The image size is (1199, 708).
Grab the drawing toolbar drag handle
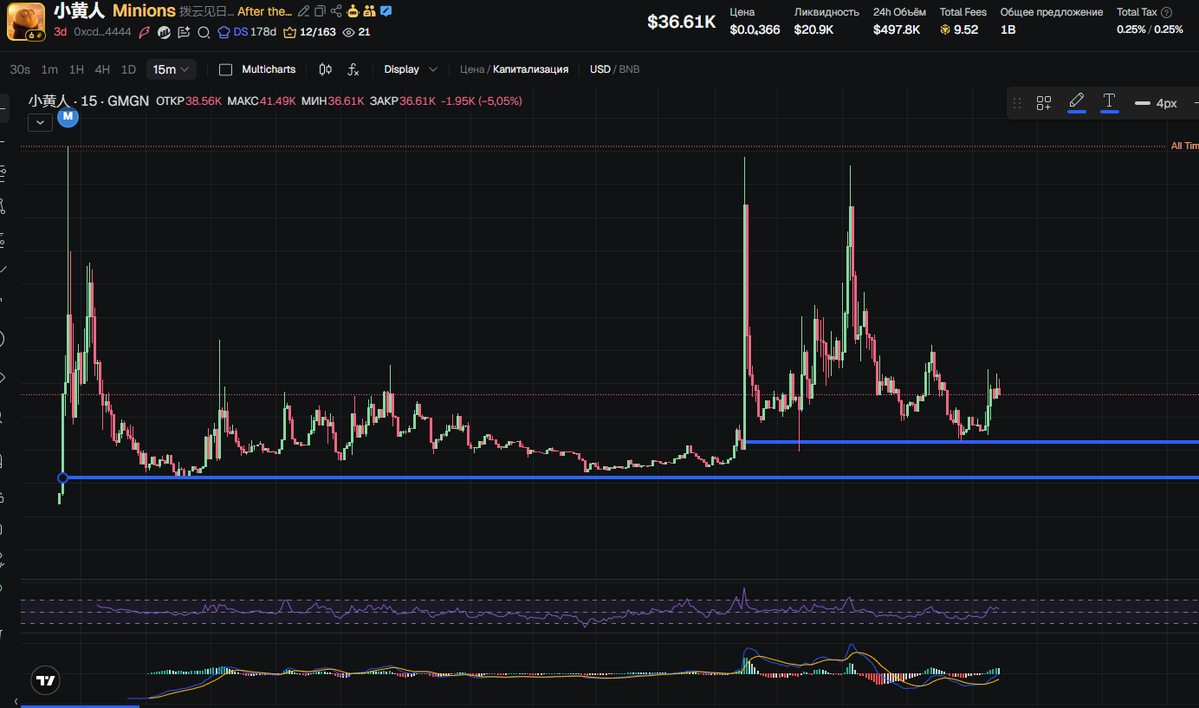(1017, 103)
